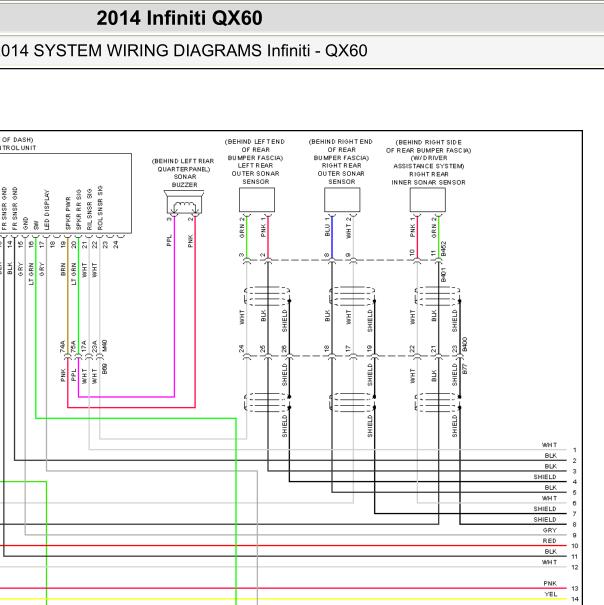Click the BLK wire label at terminal 2
The height and width of the screenshot is (605, 604).
point(551,456)
